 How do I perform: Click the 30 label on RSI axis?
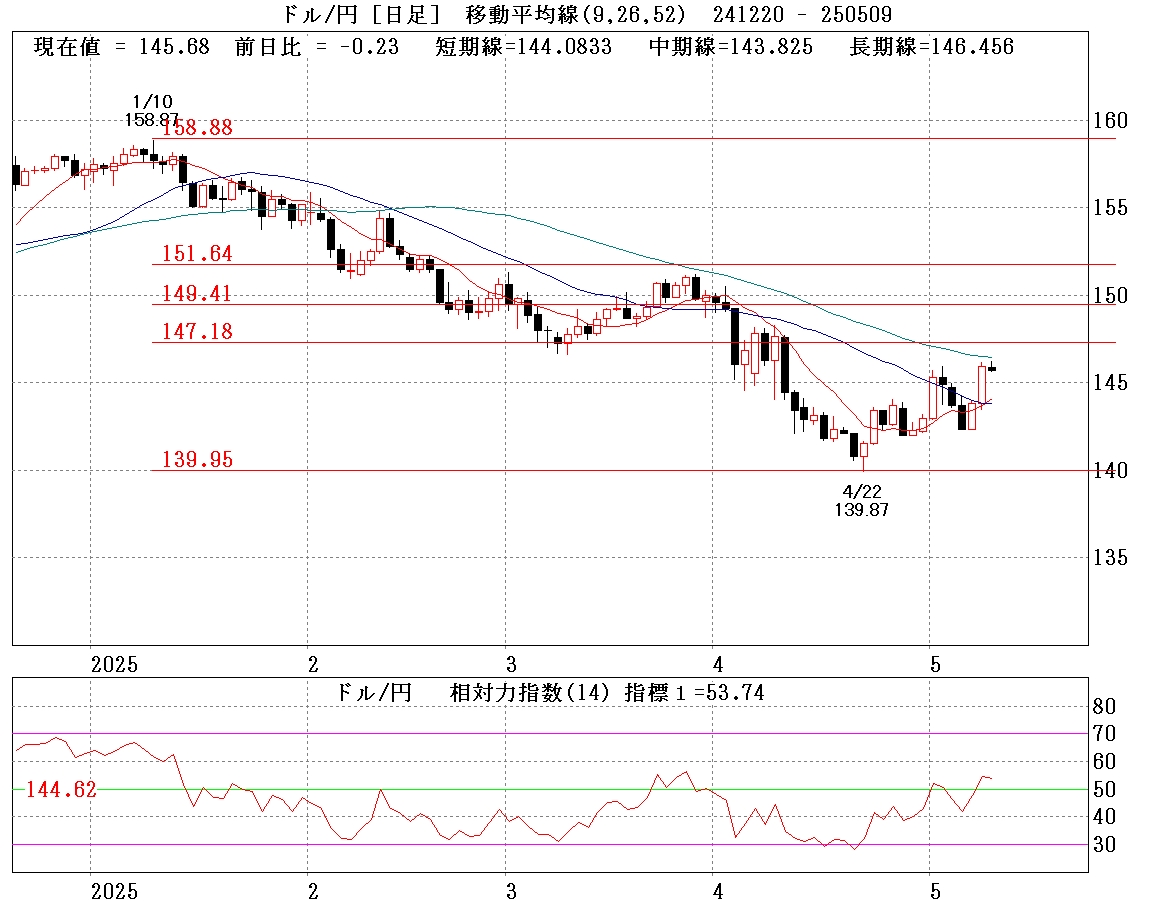click(x=1104, y=845)
